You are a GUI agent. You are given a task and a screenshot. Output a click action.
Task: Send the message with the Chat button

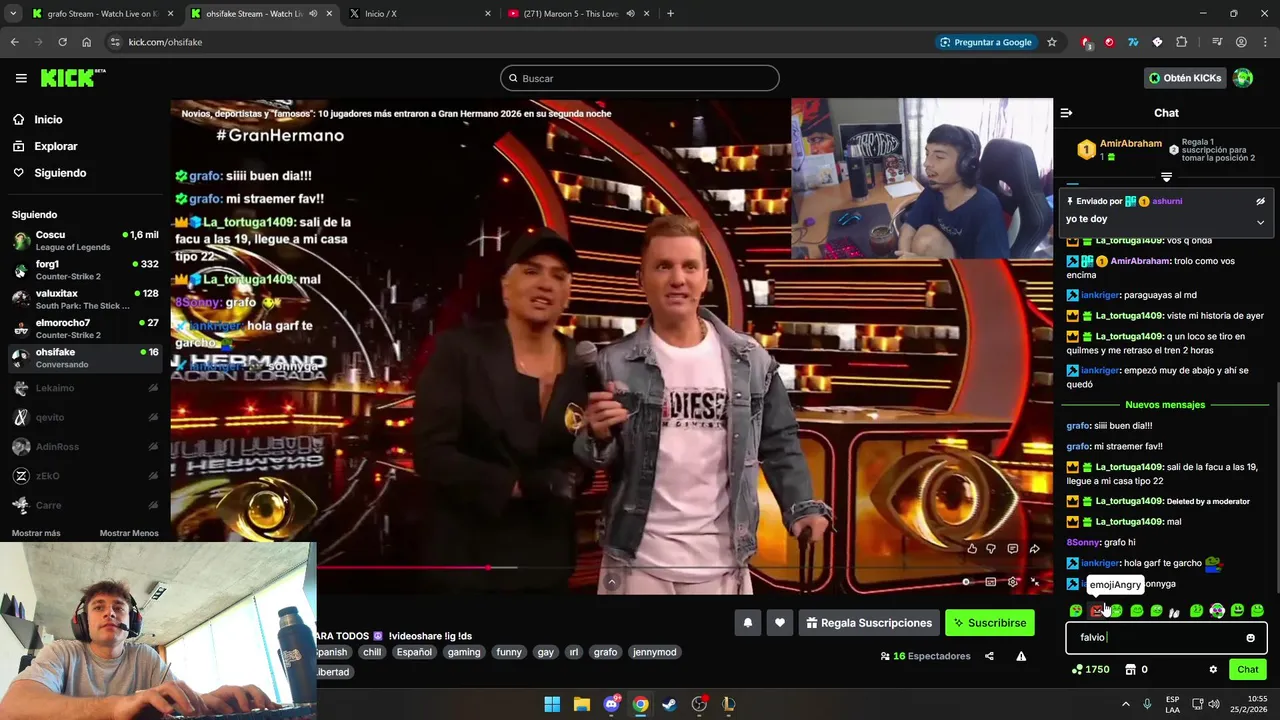[1248, 670]
